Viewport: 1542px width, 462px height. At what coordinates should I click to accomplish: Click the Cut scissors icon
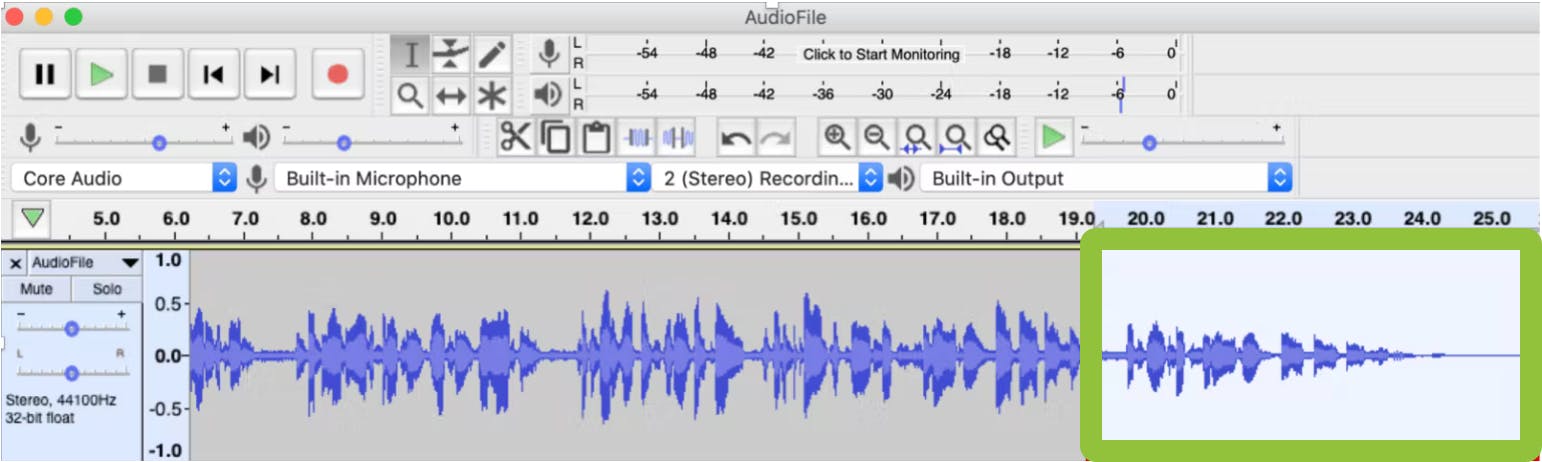[515, 137]
